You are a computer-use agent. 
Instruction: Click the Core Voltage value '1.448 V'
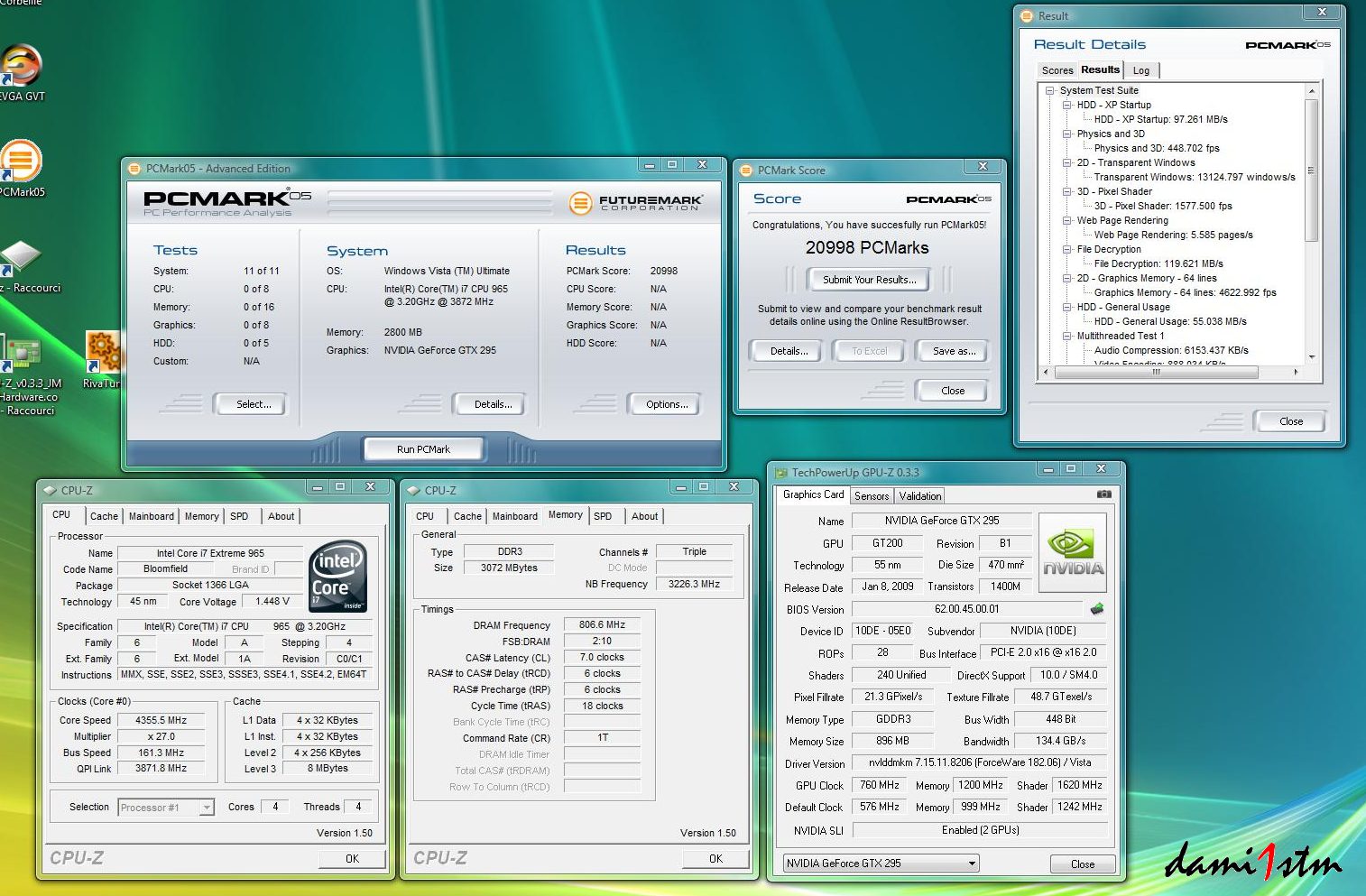coord(272,601)
